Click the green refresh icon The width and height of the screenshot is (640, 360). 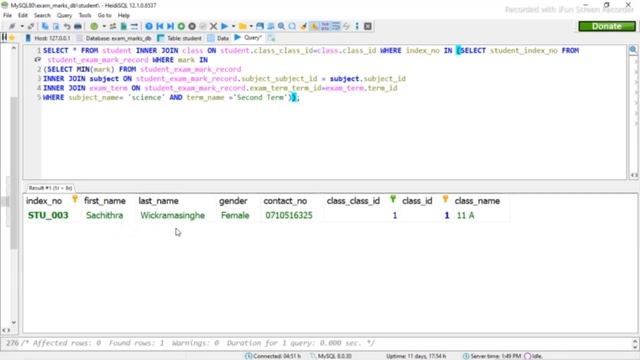[x=94, y=26]
